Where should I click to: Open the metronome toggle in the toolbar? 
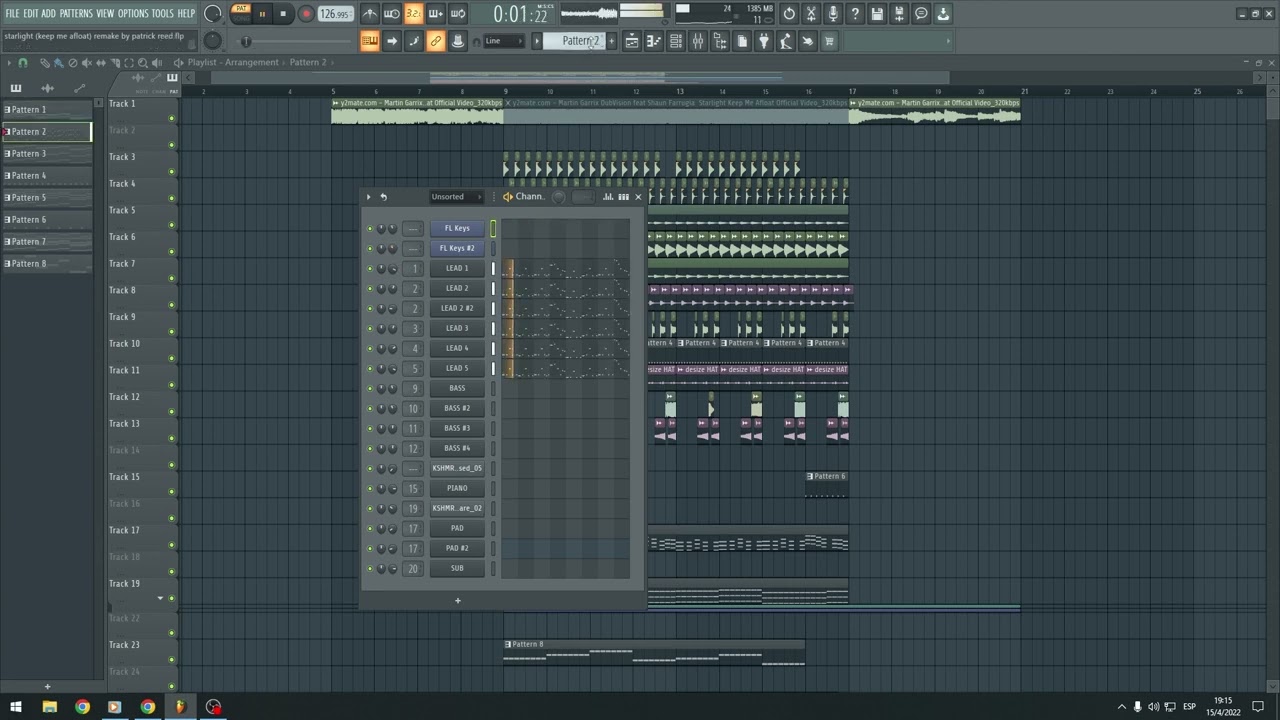click(x=369, y=14)
